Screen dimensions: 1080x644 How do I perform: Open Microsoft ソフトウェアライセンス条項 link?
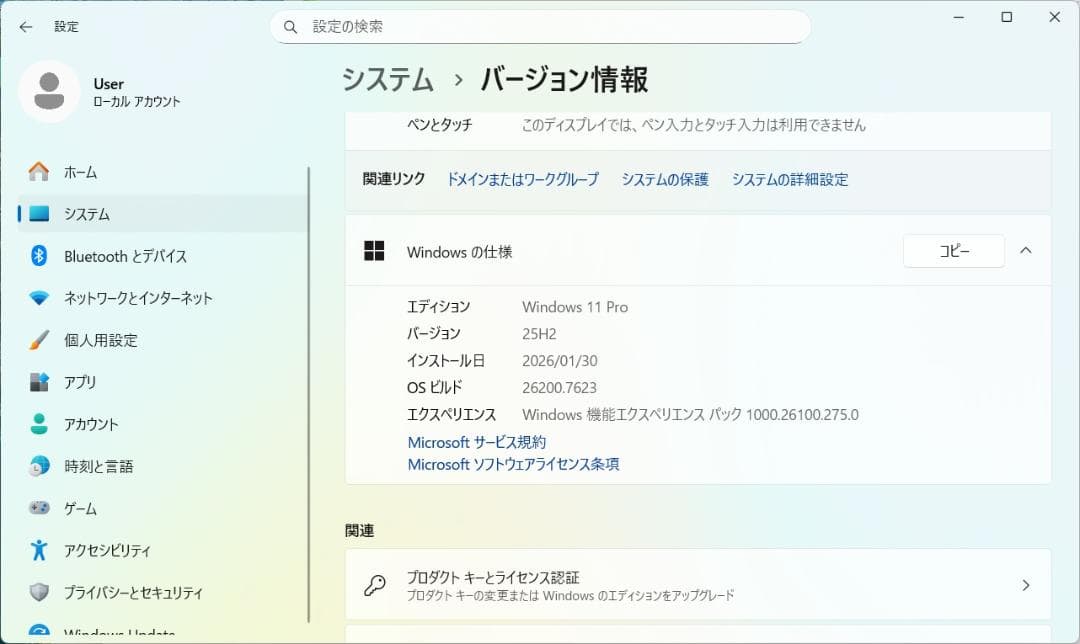pos(513,464)
